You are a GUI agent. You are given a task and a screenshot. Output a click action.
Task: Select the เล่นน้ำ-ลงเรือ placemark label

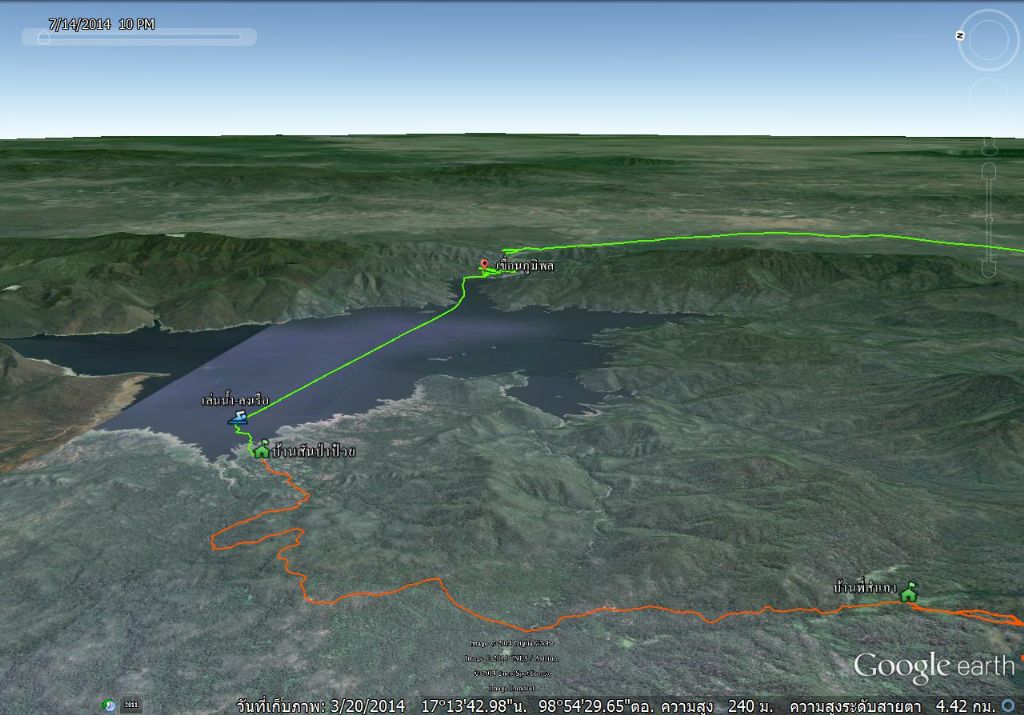(235, 400)
